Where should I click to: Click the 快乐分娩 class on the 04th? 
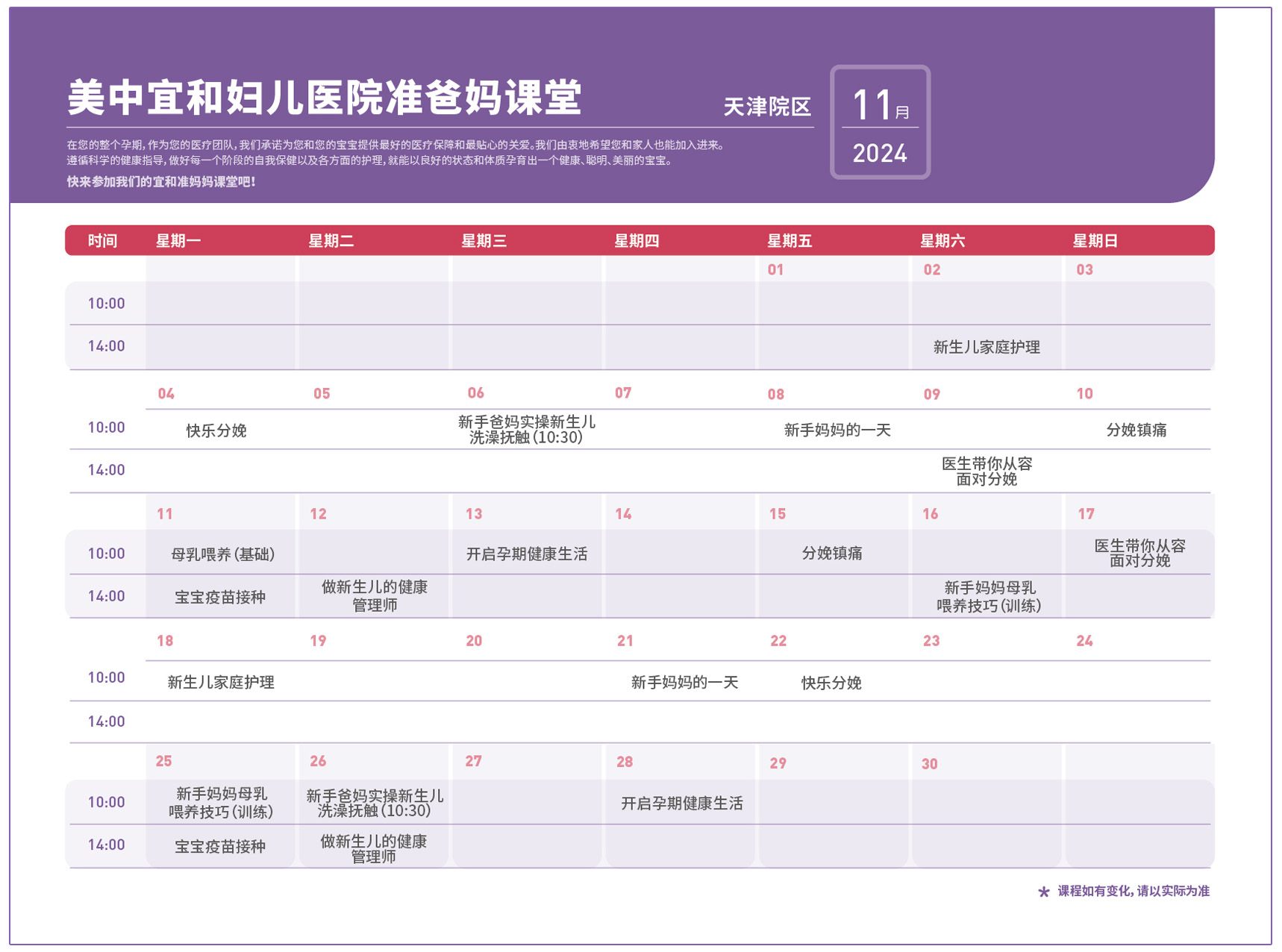click(216, 430)
